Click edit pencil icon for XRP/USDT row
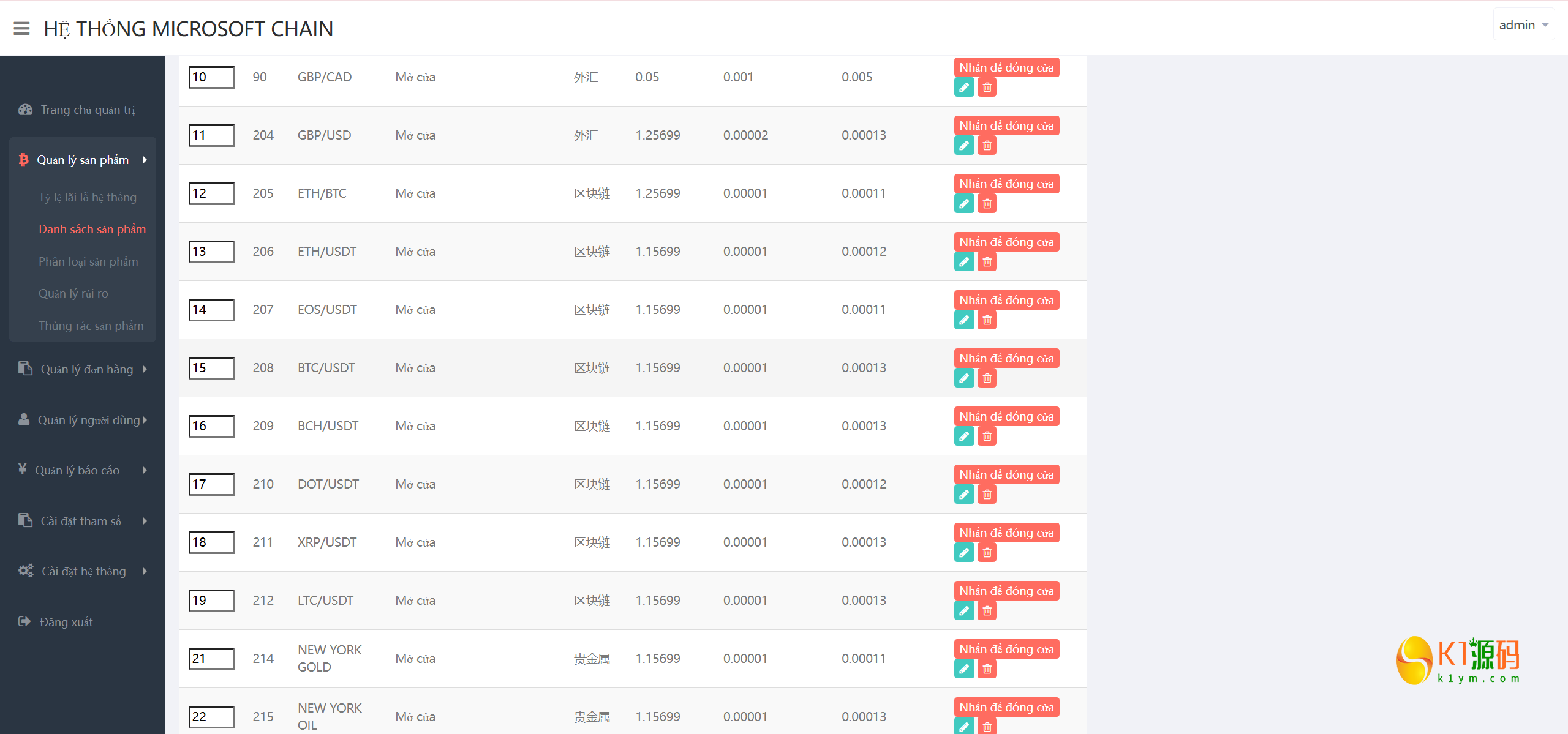1568x734 pixels. point(963,553)
